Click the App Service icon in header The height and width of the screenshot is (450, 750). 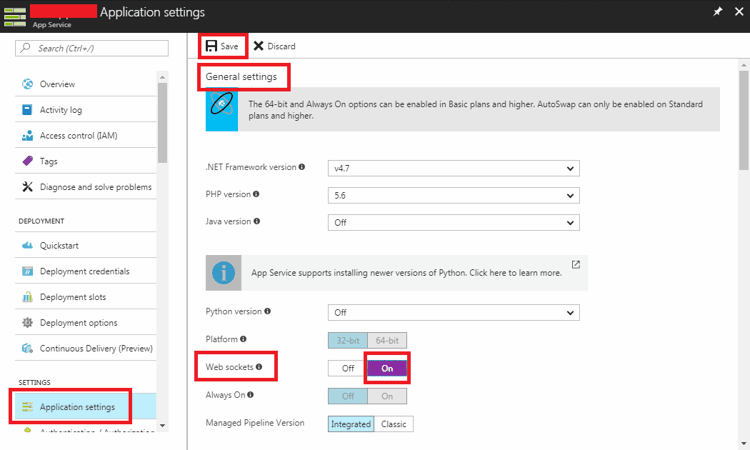(x=15, y=16)
